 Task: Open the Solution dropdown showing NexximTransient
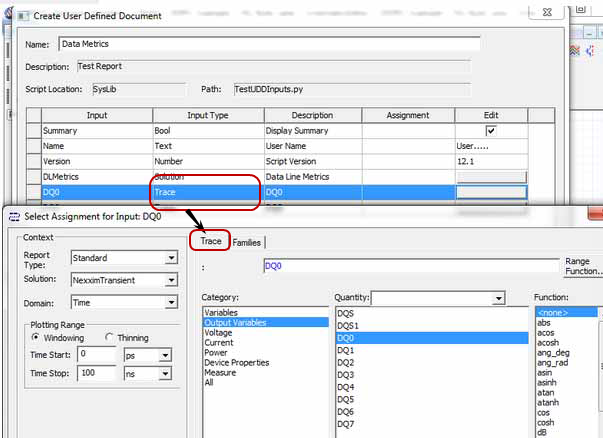171,280
